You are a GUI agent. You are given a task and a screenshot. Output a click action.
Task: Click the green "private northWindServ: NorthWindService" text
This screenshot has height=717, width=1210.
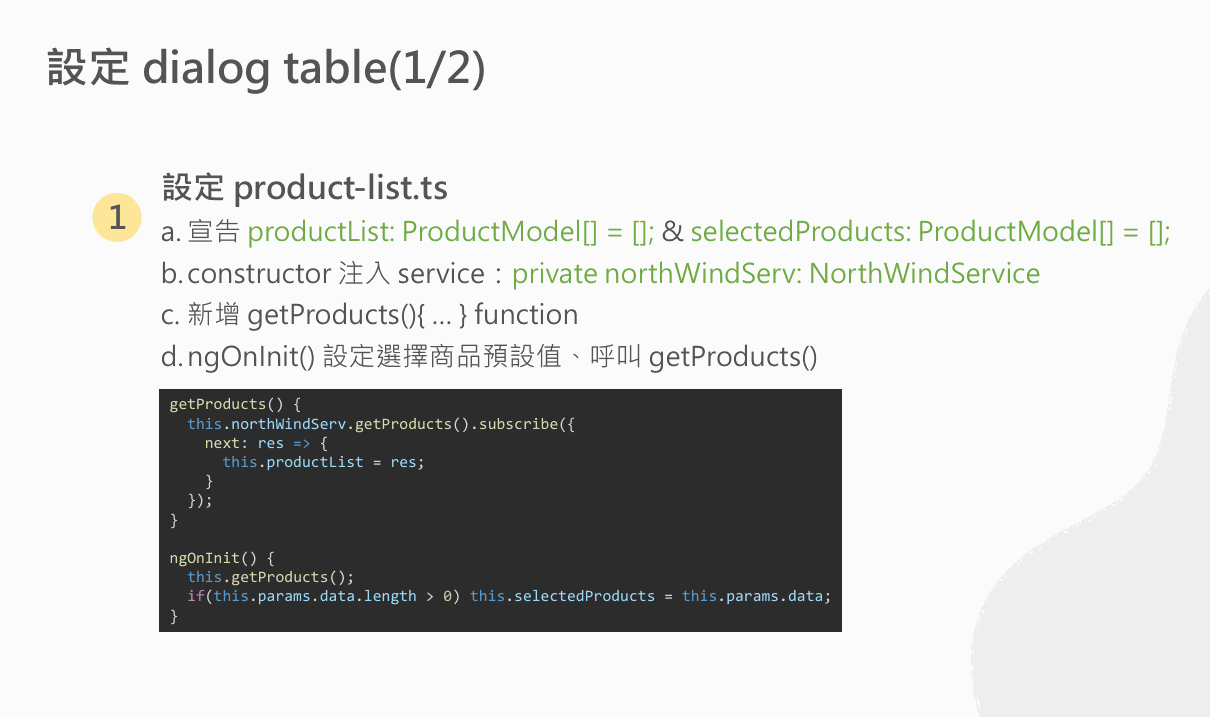tap(776, 273)
